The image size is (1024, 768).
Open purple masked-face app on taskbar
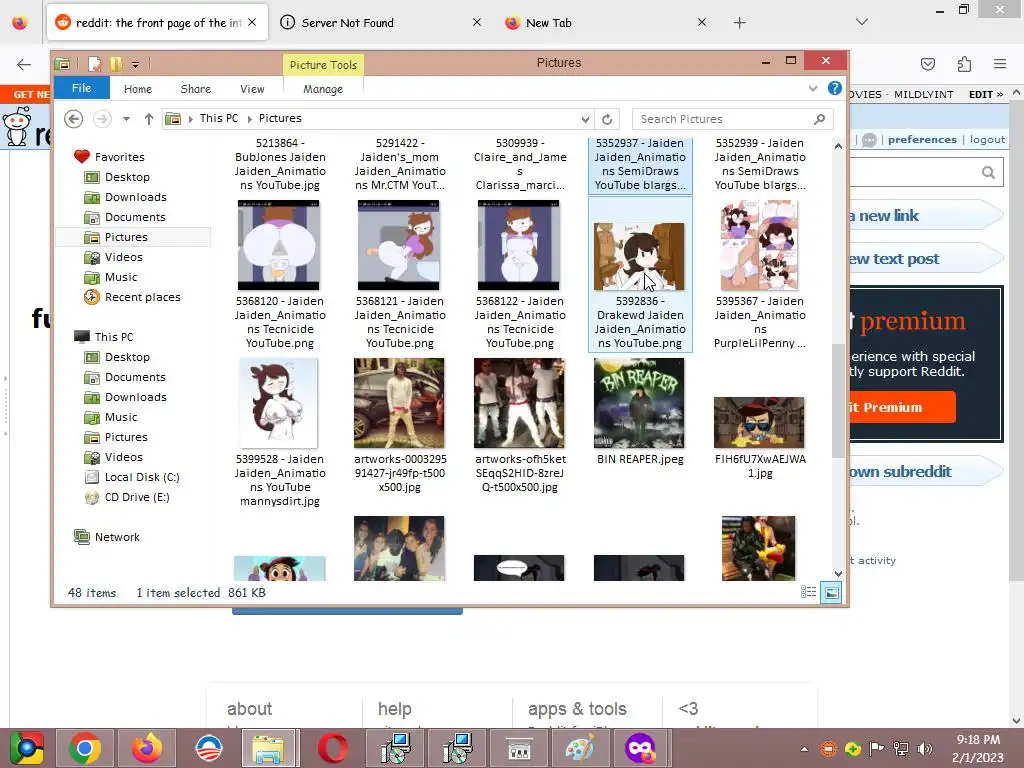tap(640, 748)
